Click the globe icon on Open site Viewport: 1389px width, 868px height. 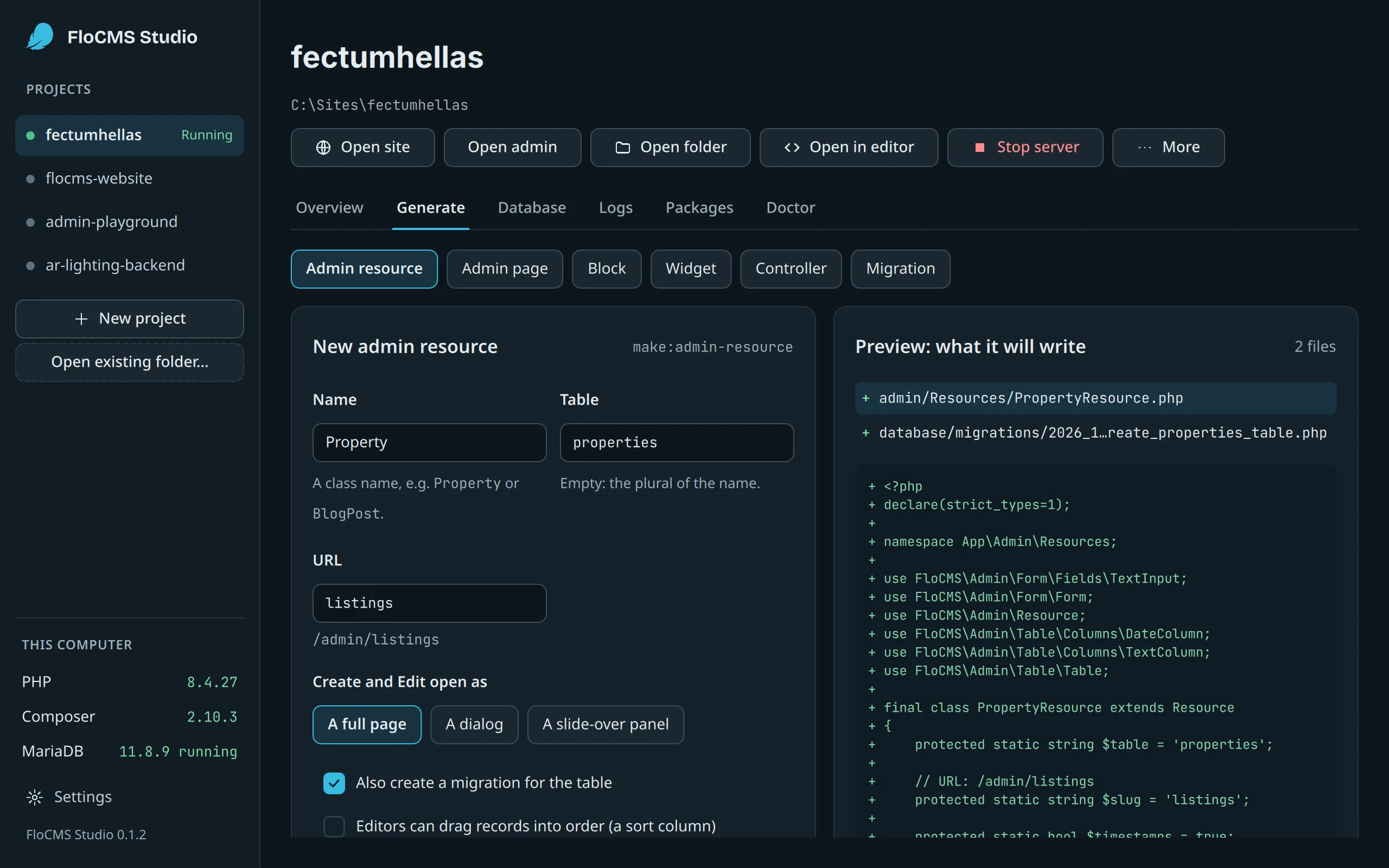click(x=323, y=148)
